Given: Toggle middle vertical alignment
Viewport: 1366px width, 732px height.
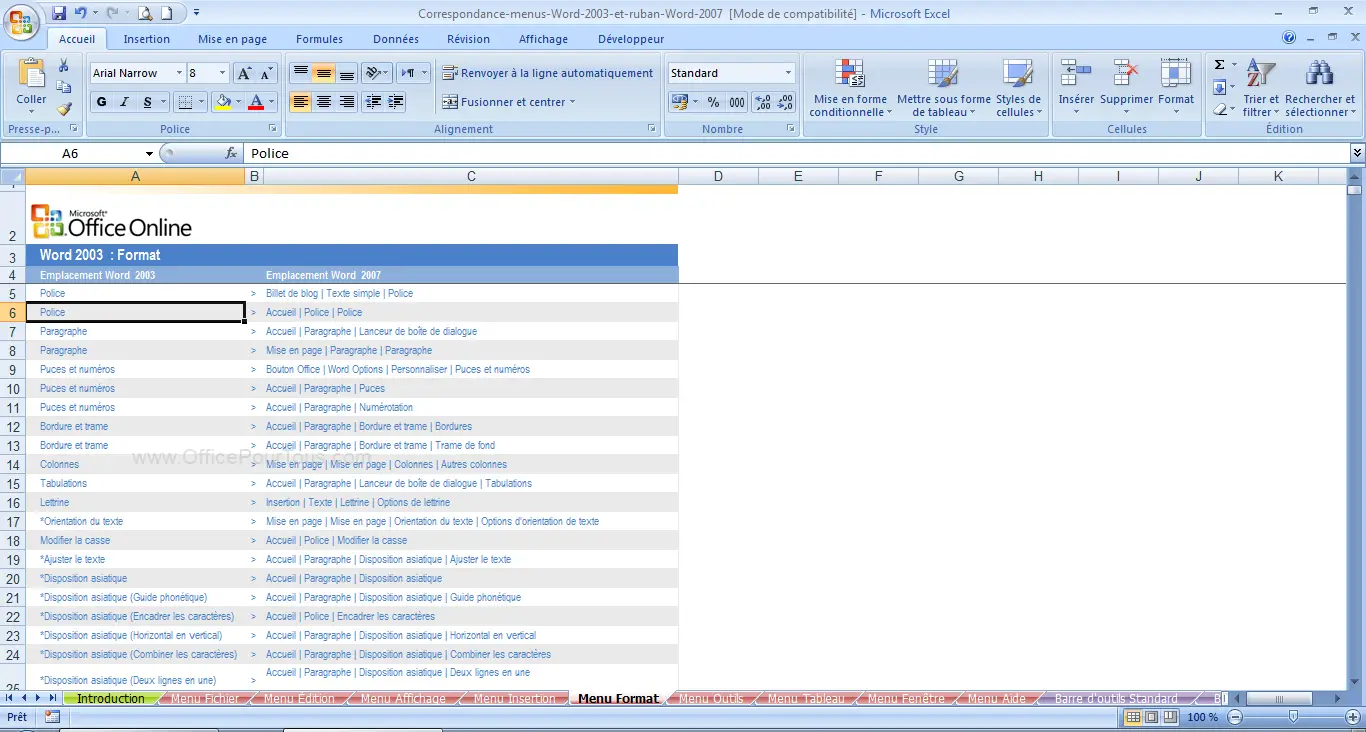Looking at the screenshot, I should pyautogui.click(x=323, y=73).
